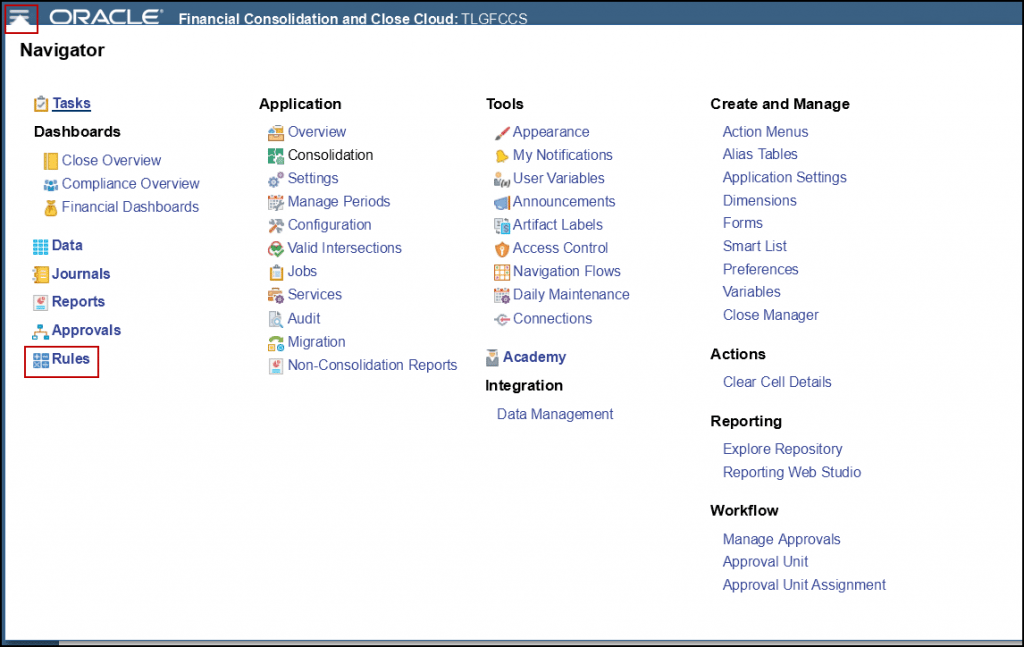Screen dimensions: 1024x647
Task: Click the Connections icon
Action: 502,319
